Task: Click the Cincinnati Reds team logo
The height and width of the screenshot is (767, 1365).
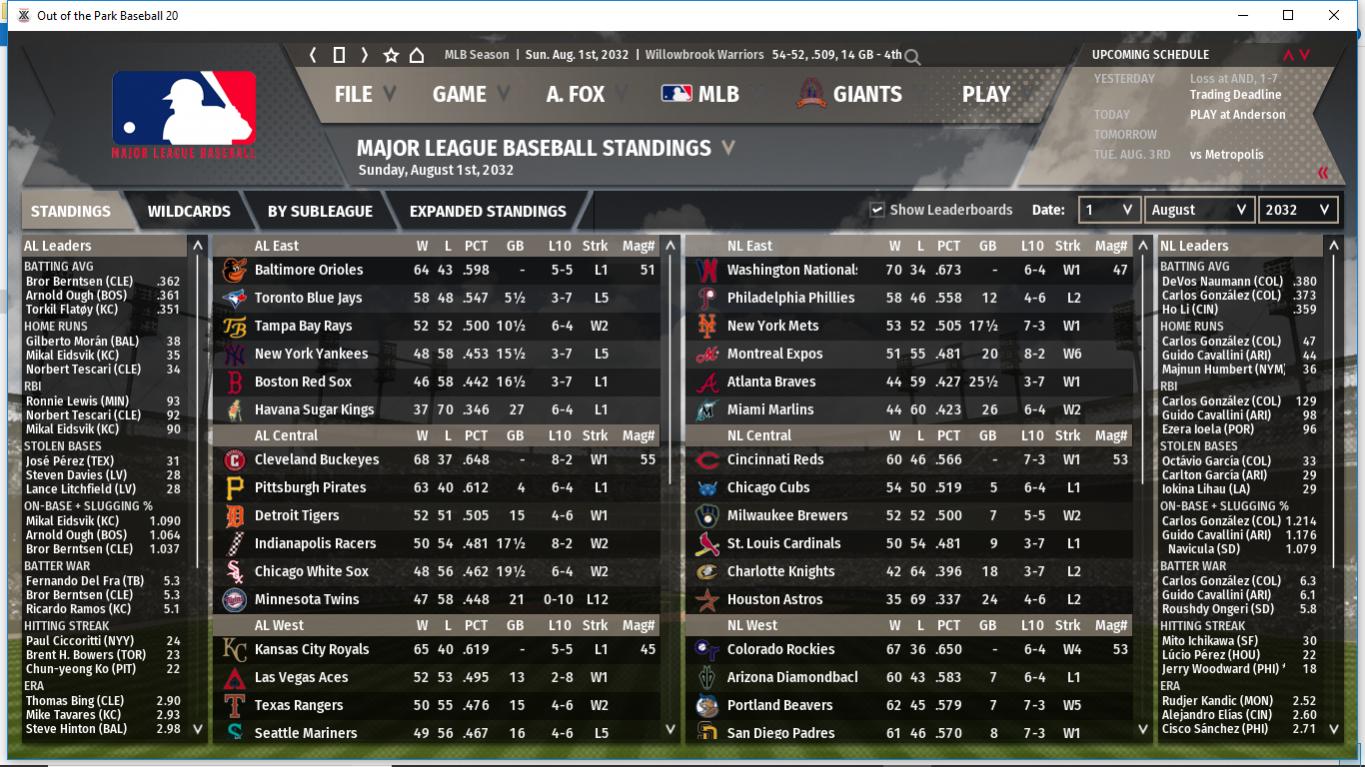Action: 707,460
